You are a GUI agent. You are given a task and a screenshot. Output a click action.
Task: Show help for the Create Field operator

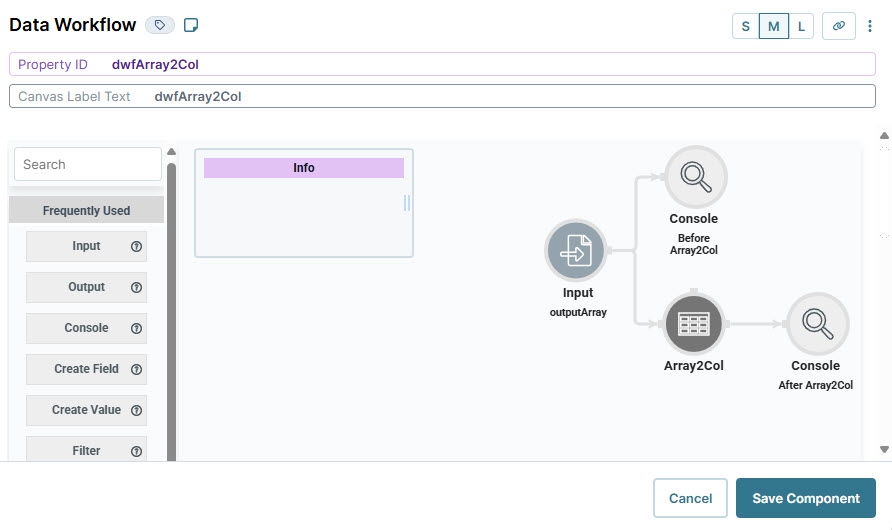137,369
